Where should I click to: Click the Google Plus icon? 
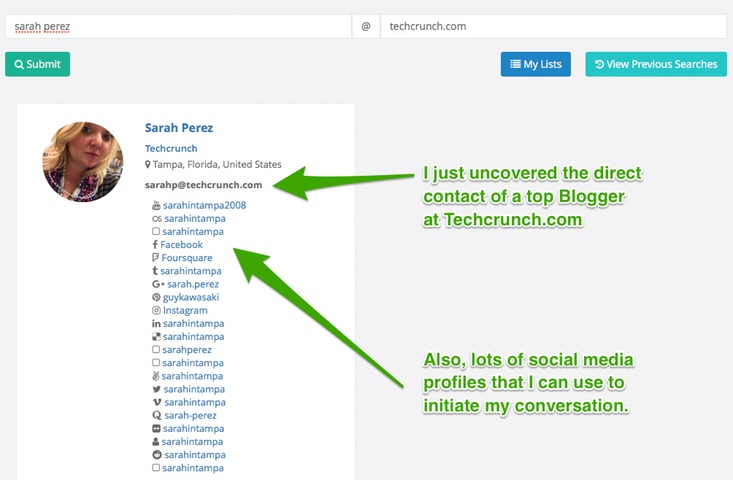(158, 284)
